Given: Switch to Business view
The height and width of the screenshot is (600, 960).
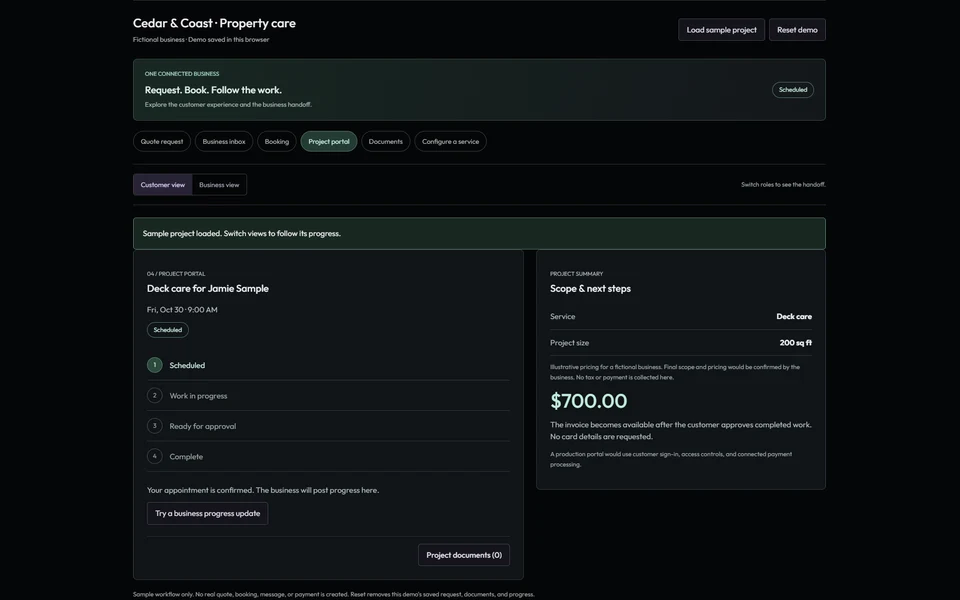Looking at the screenshot, I should tap(219, 185).
